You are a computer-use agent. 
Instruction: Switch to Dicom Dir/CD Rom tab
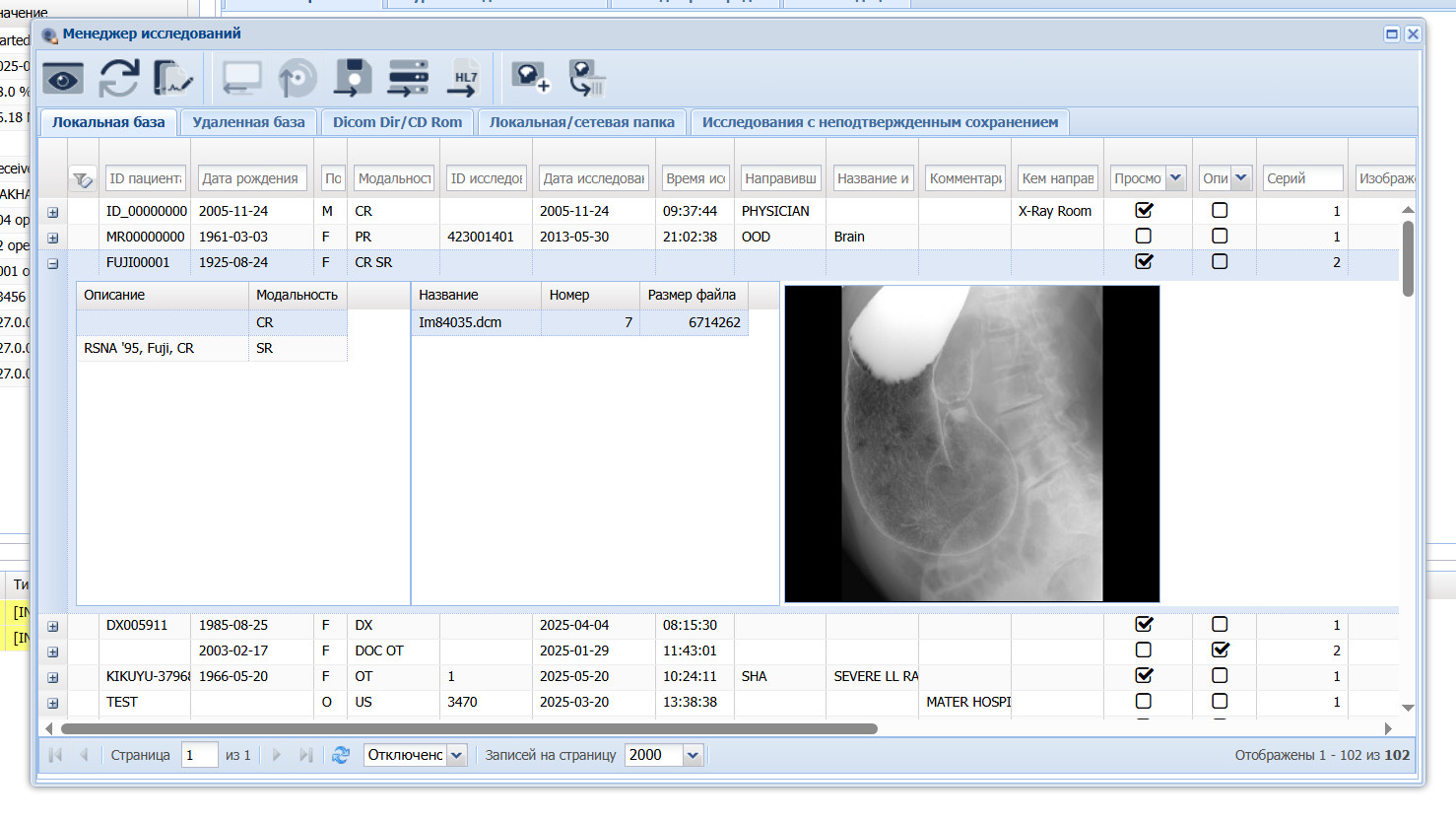click(397, 122)
